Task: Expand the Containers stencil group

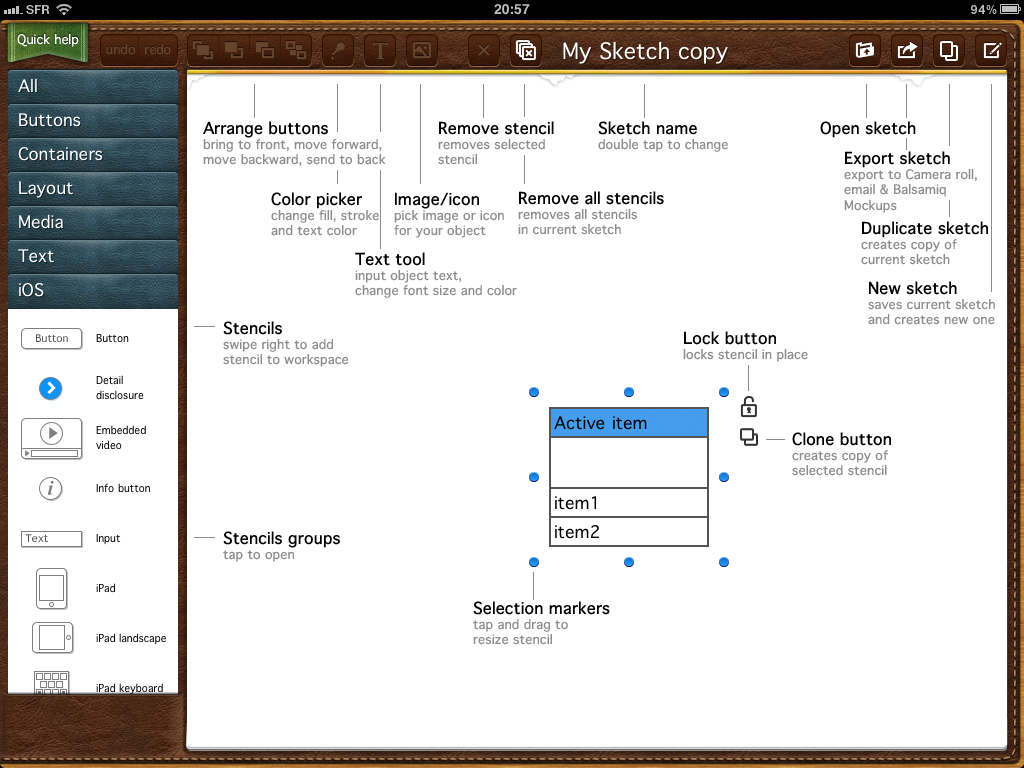Action: click(92, 154)
